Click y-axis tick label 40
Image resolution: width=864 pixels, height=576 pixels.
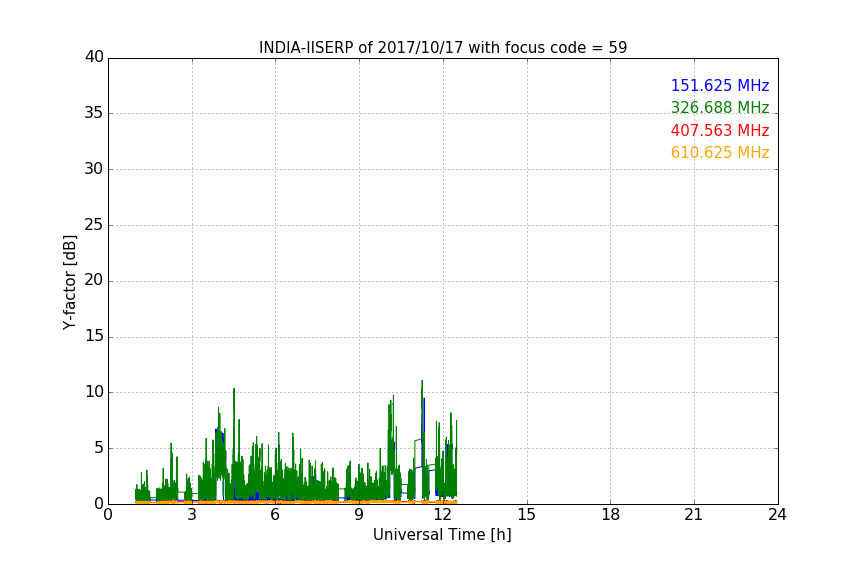[94, 57]
